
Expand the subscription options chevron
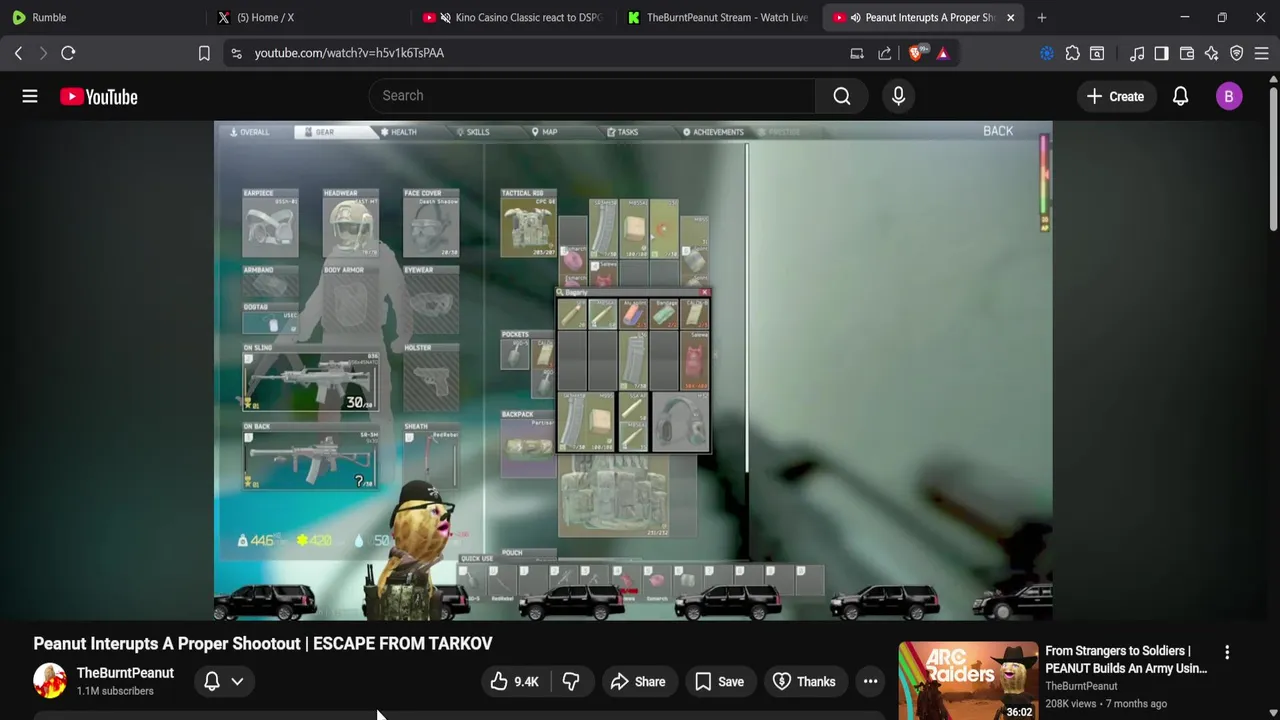[237, 682]
